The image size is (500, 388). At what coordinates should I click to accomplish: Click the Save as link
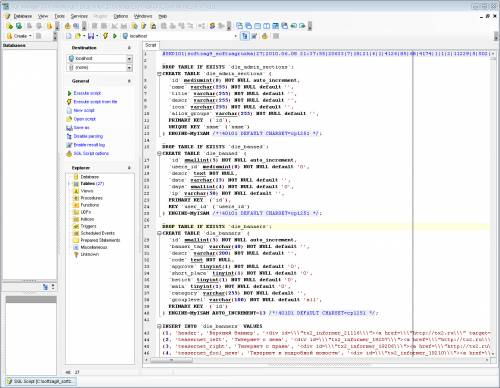(x=81, y=128)
